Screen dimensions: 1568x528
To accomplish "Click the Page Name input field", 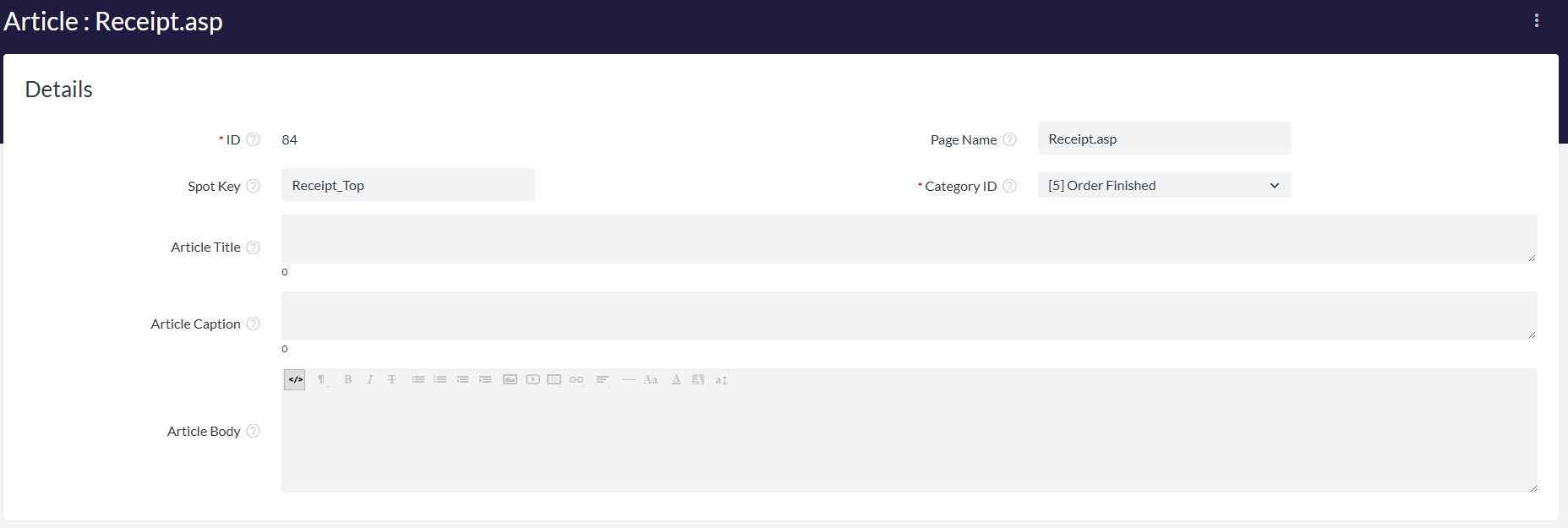I will pos(1164,139).
